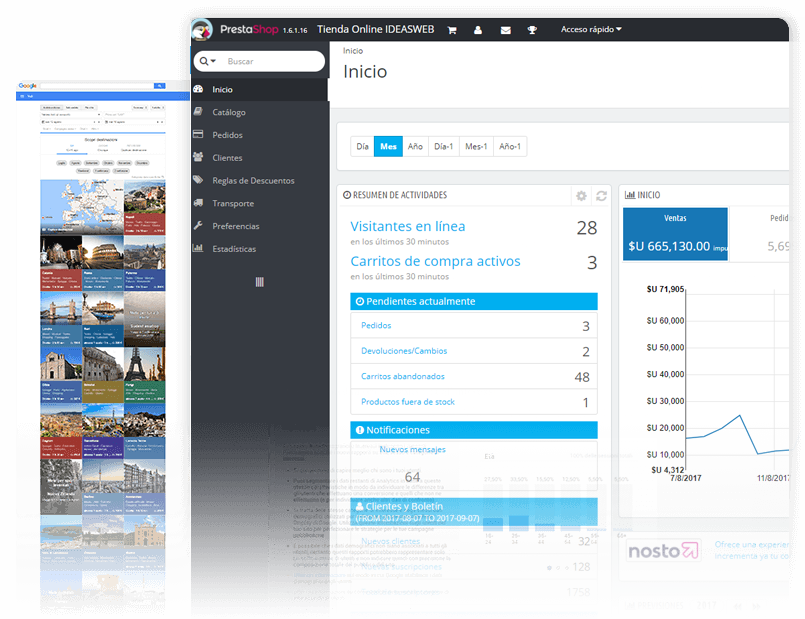
Task: Collapse the sidebar with the bars handle
Action: 260,282
